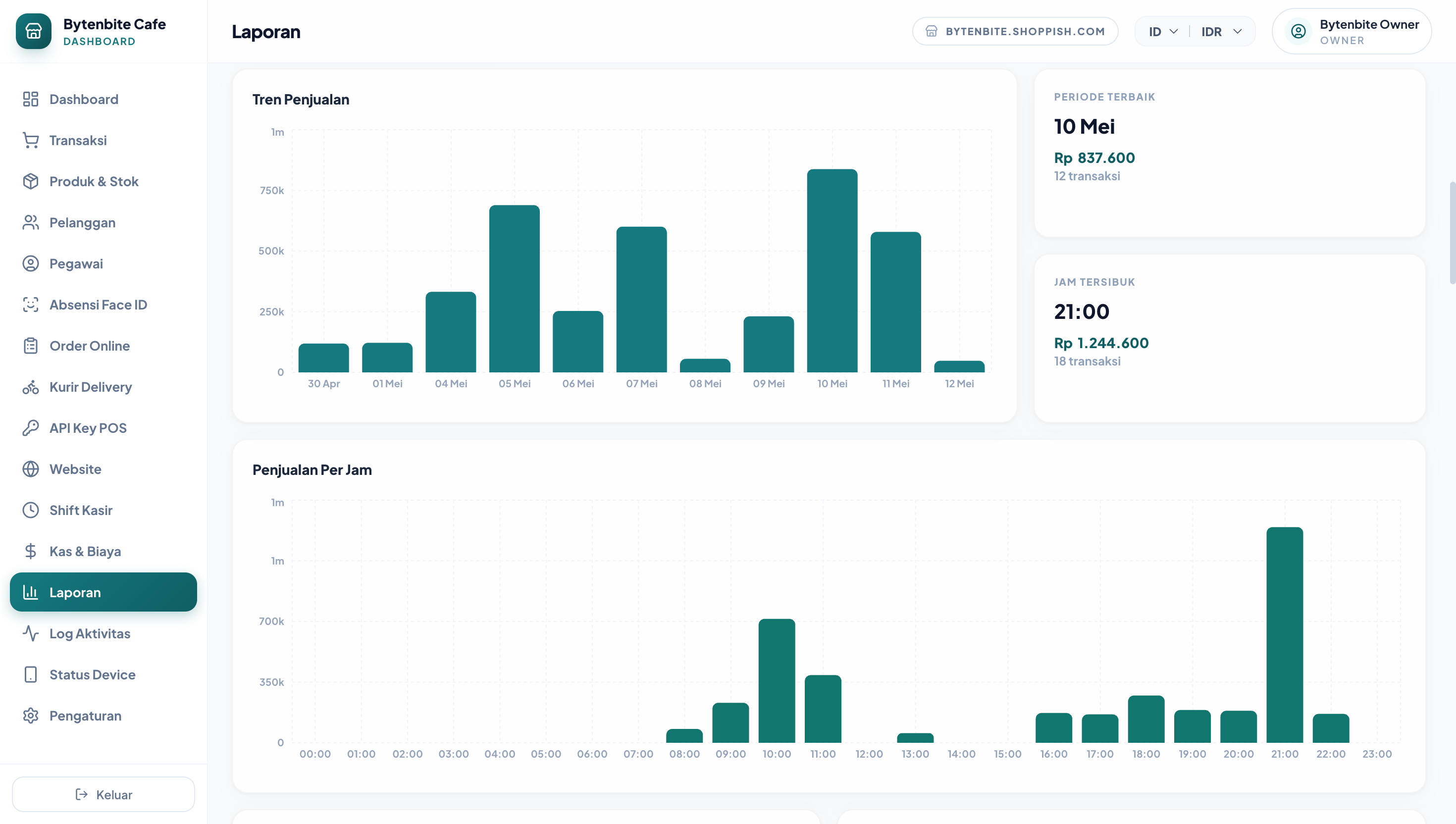Image resolution: width=1456 pixels, height=824 pixels.
Task: Click the Dashboard grid icon in sidebar
Action: tap(31, 99)
